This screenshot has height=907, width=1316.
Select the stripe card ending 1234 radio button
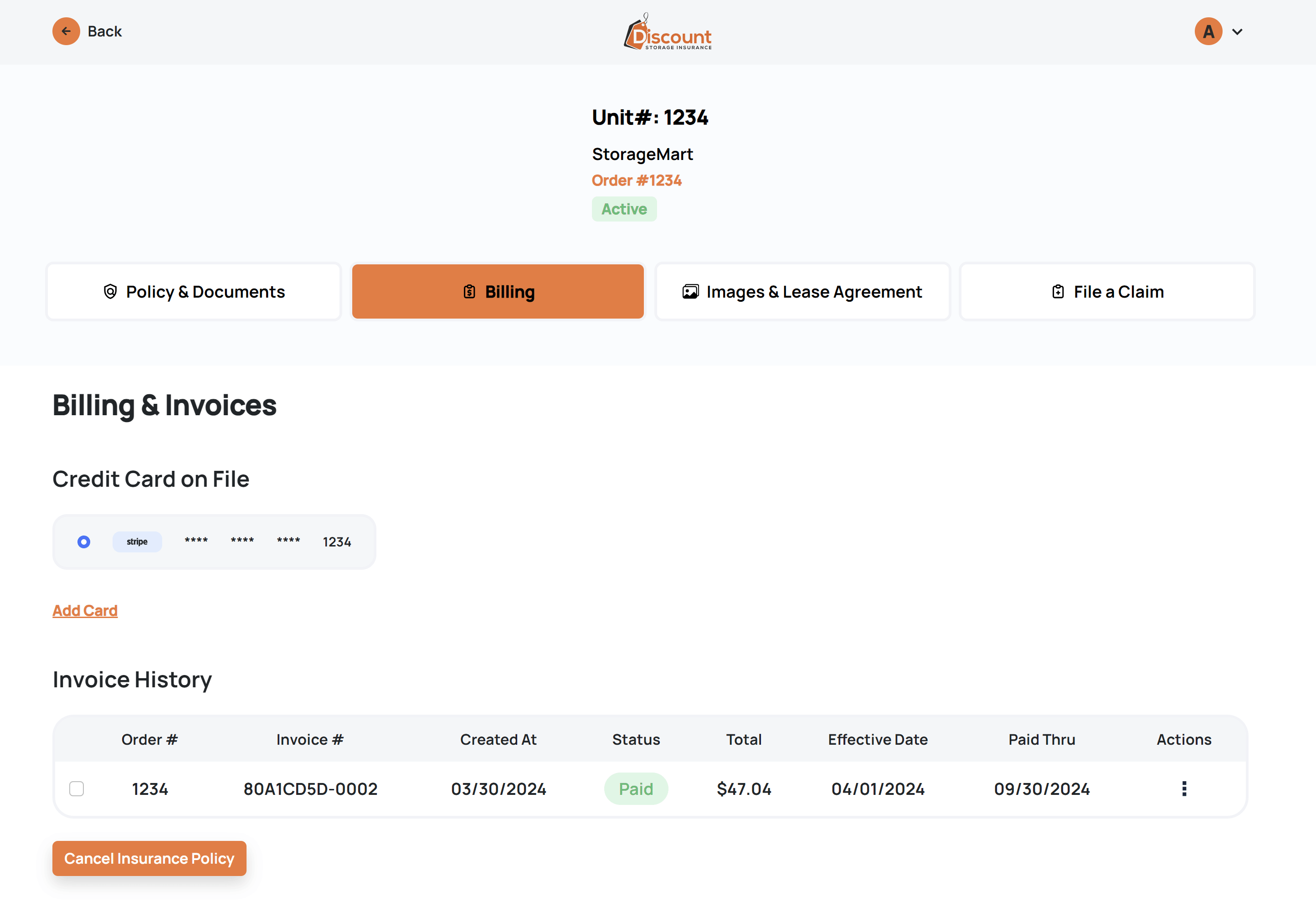[x=83, y=541]
